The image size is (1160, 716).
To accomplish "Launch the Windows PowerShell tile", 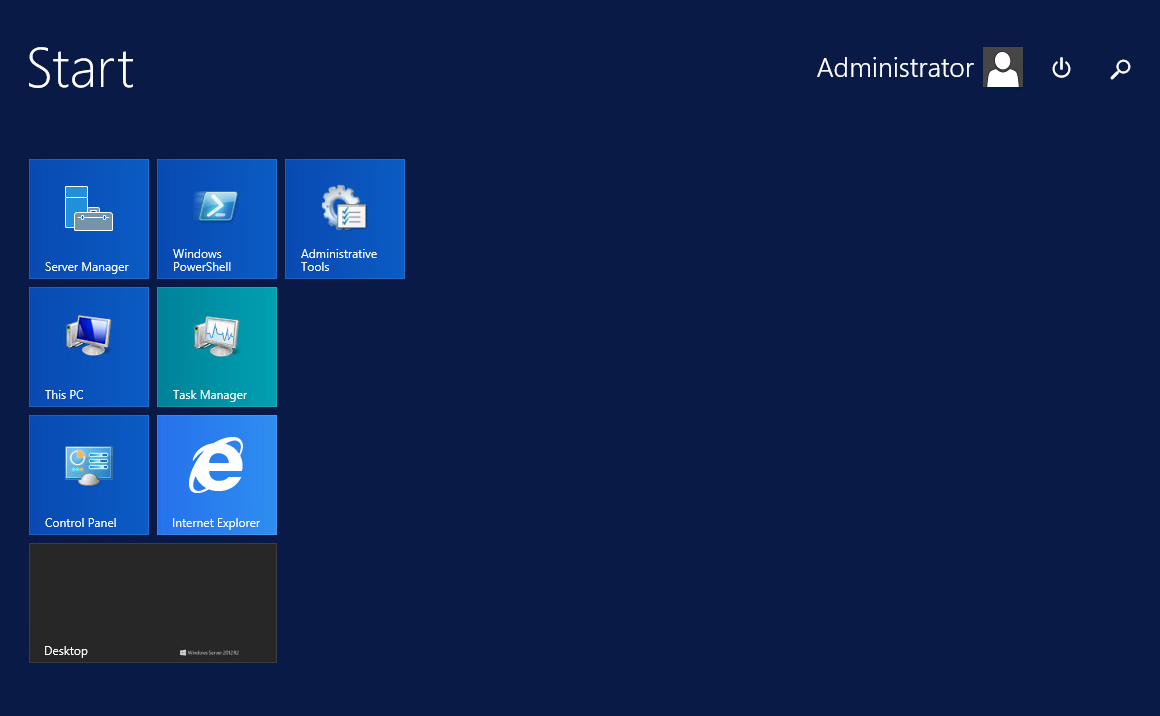I will 217,219.
